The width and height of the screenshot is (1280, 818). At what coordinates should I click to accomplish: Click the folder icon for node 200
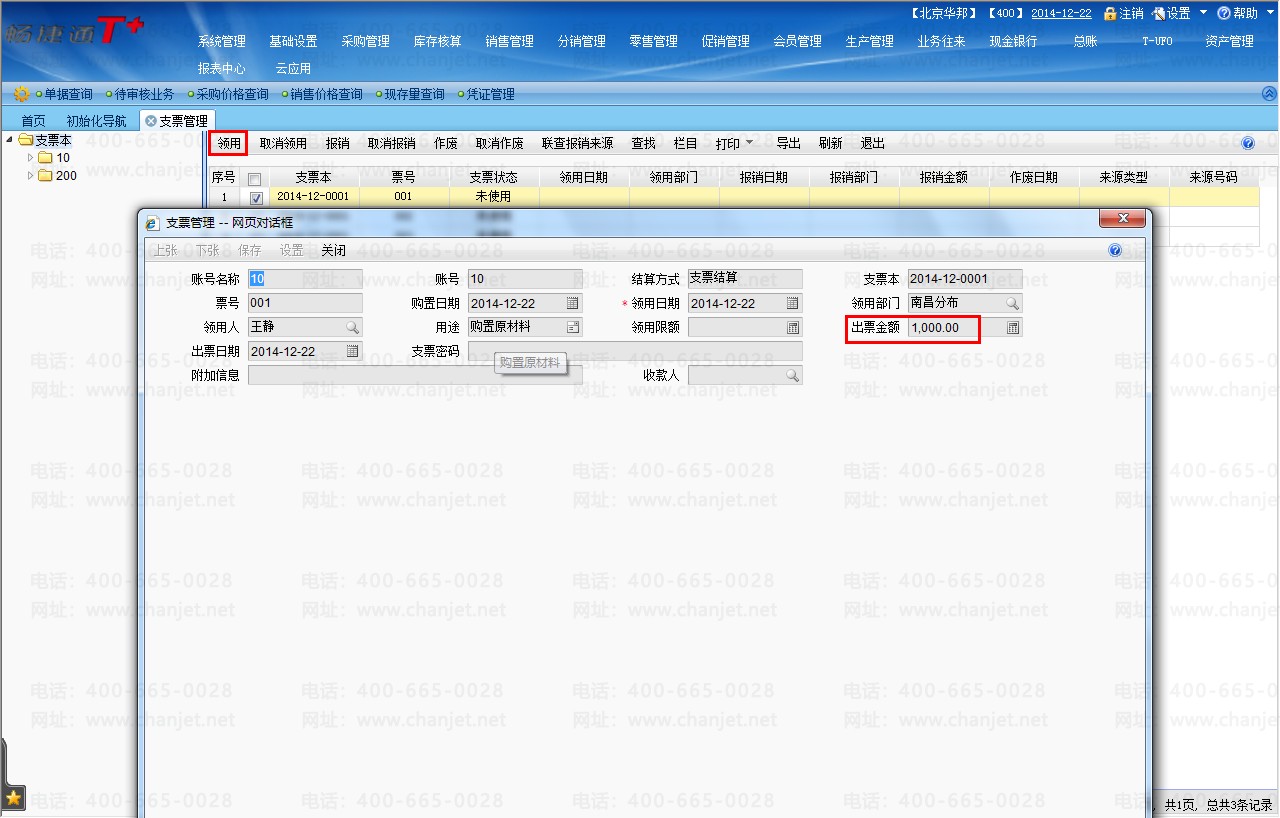pyautogui.click(x=45, y=176)
